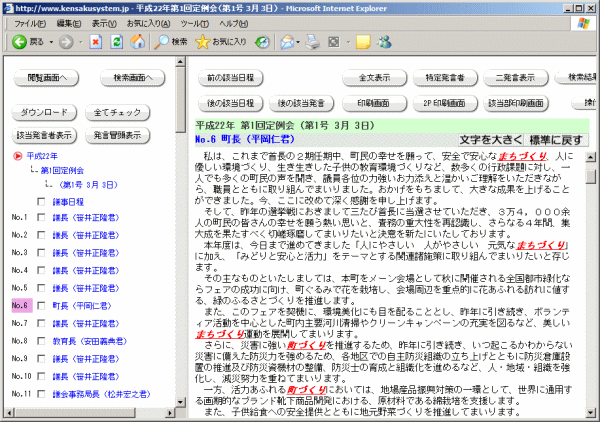Check the No.11 議会事務局長 checkbox
Viewport: 600px width, 422px height.
[41, 394]
